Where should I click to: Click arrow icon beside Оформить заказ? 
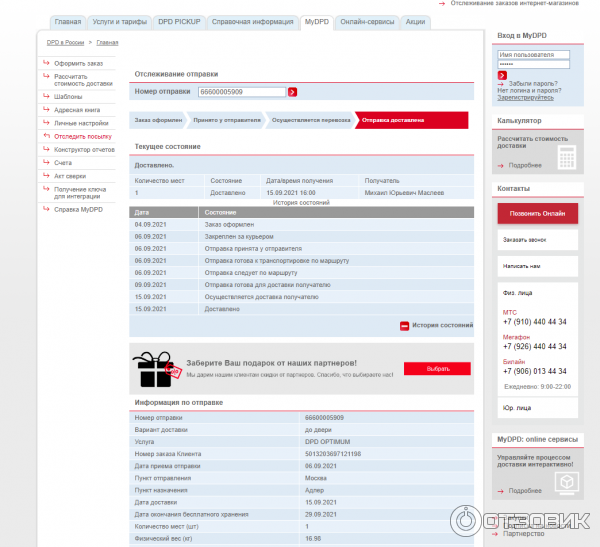46,63
